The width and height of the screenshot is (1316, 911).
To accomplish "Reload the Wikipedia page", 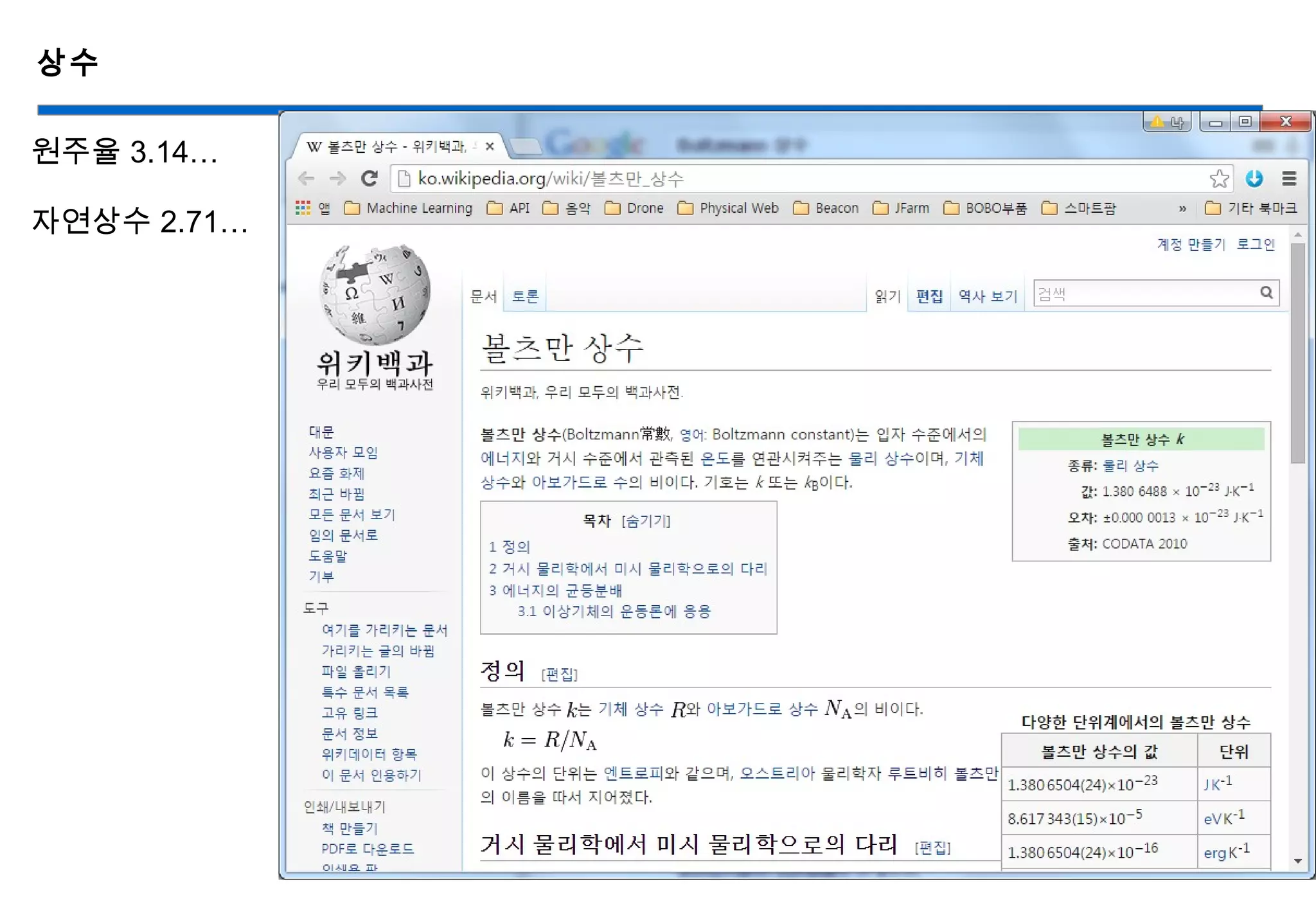I will coord(369,179).
